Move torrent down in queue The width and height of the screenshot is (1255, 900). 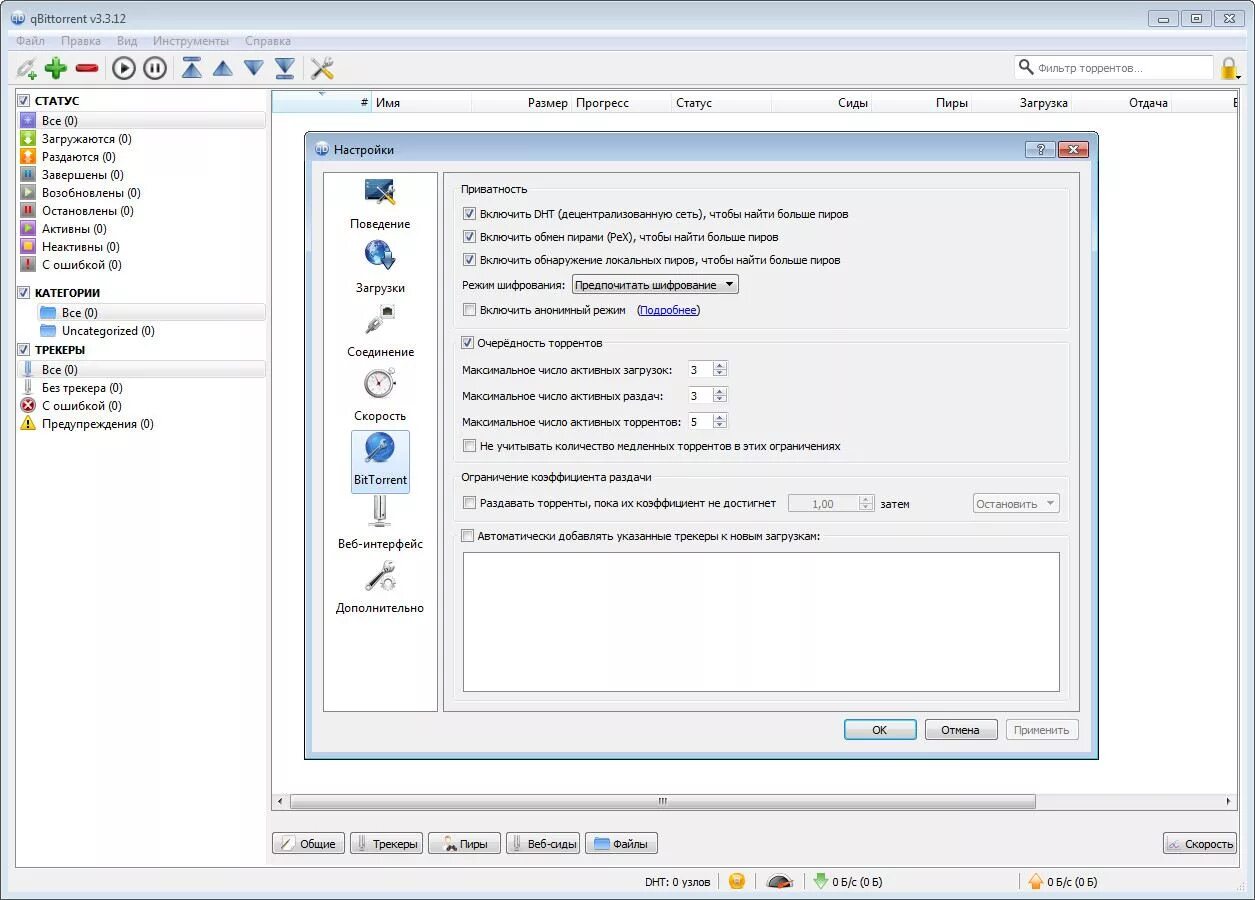tap(254, 68)
